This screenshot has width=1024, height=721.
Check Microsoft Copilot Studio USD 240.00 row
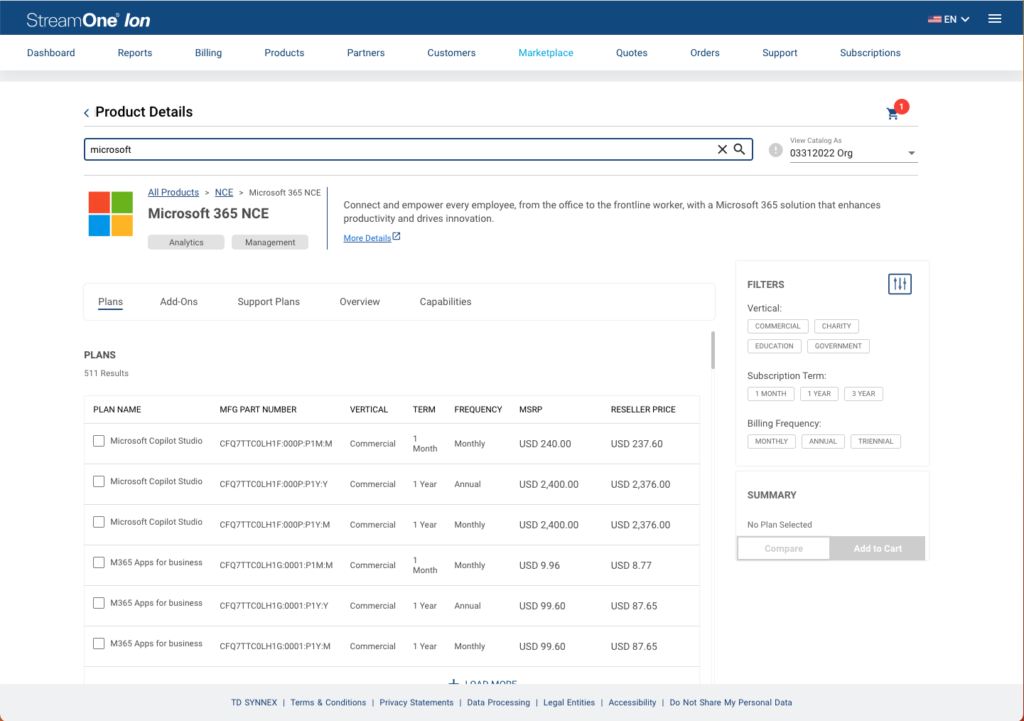click(x=99, y=441)
